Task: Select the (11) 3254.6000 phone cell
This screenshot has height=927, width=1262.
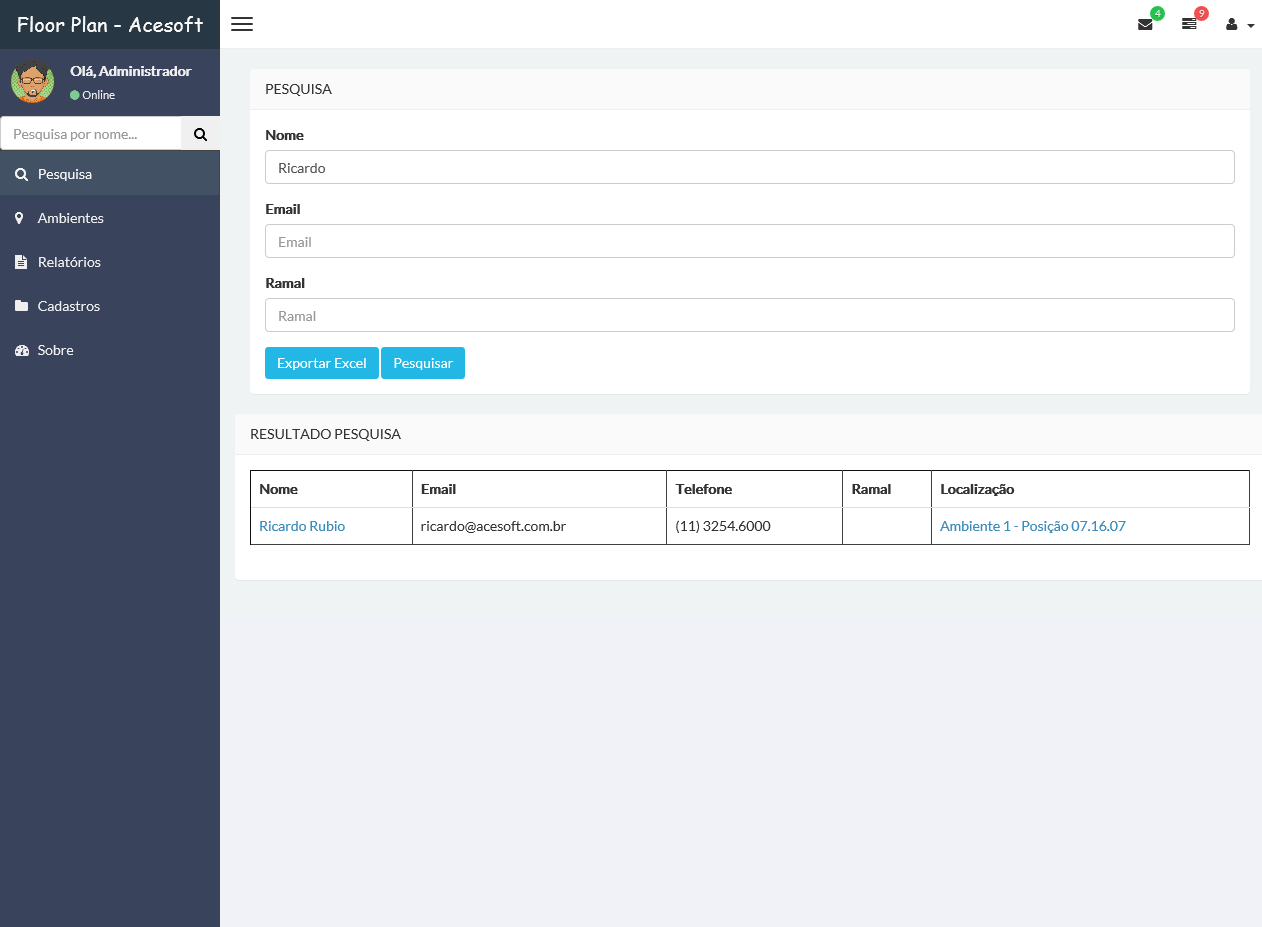Action: tap(754, 526)
